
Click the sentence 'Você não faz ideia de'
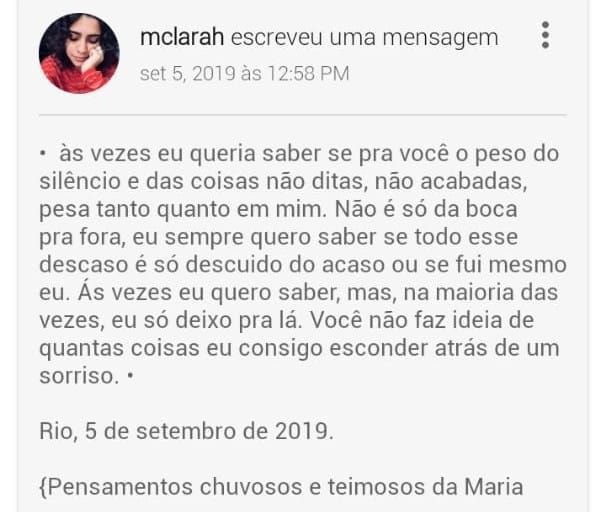422,320
